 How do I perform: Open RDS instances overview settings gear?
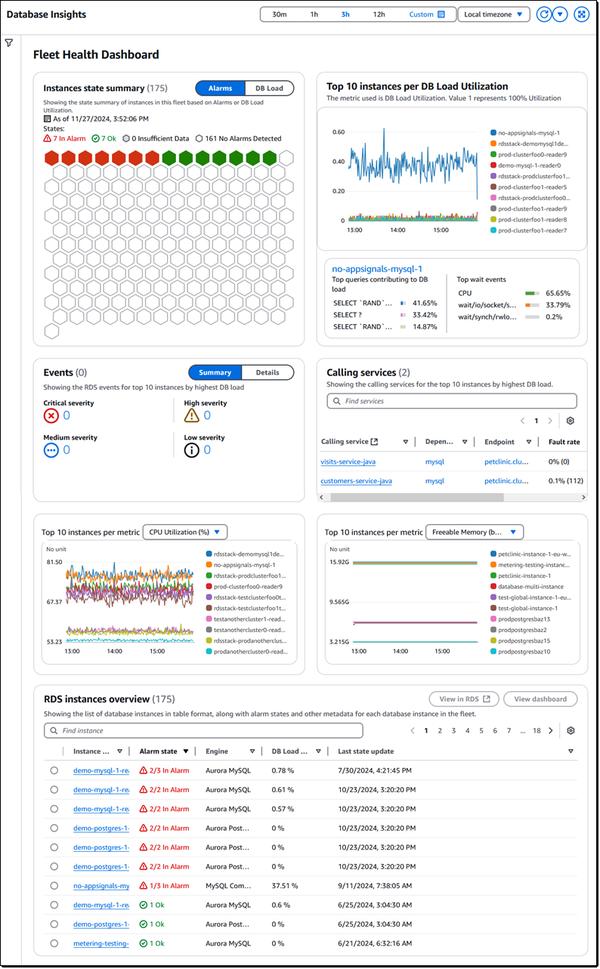pyautogui.click(x=570, y=730)
